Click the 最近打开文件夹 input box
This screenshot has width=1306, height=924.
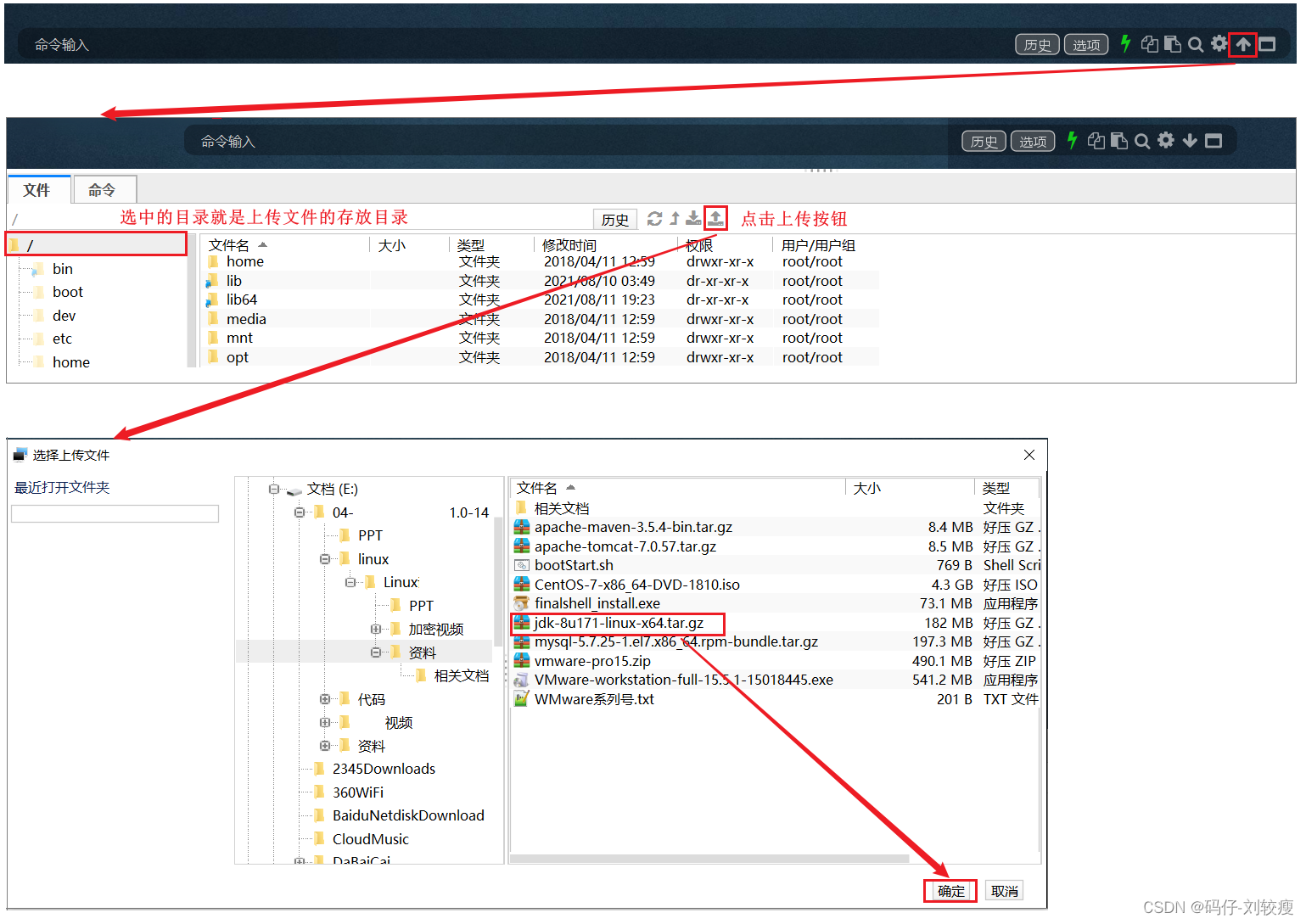(x=115, y=513)
